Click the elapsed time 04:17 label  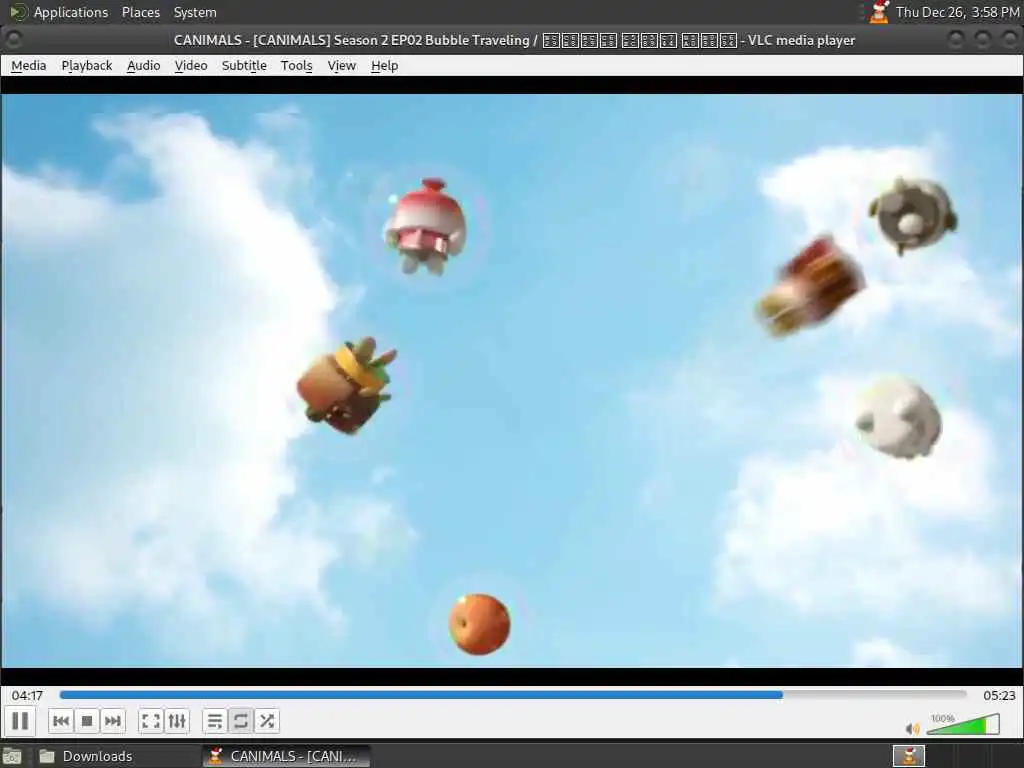pos(27,696)
